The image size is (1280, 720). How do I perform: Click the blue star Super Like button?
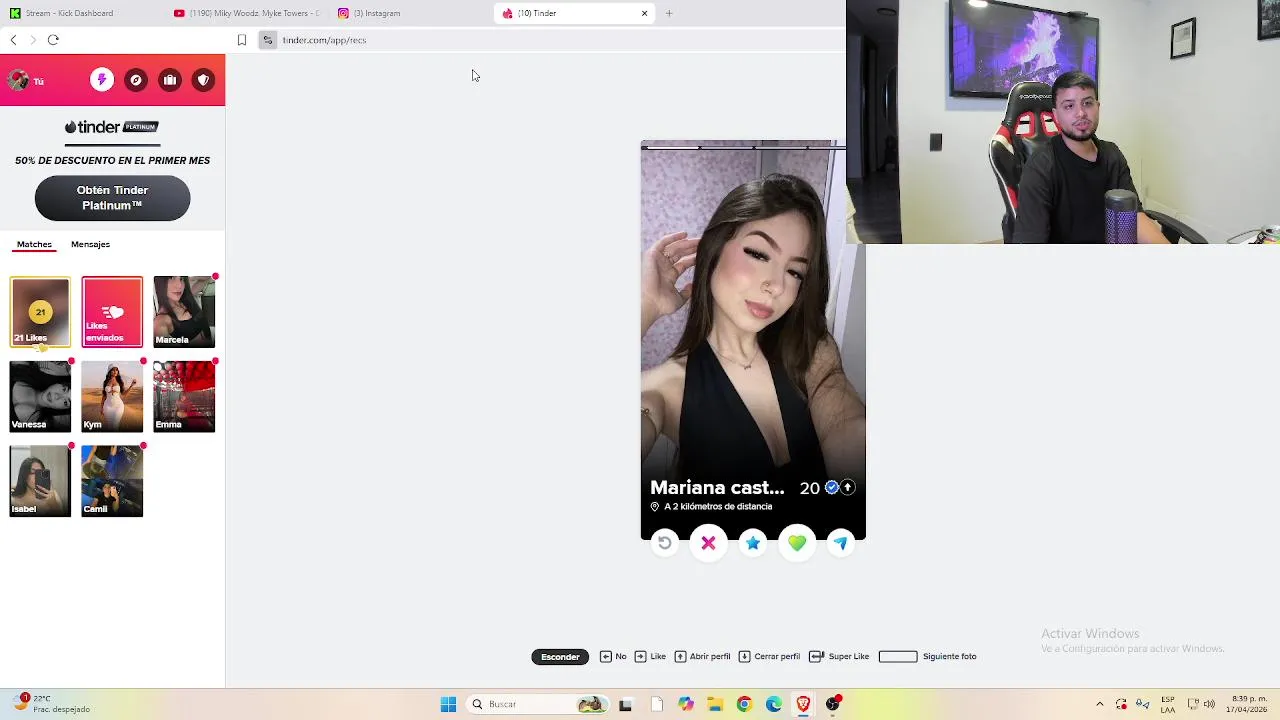point(753,543)
